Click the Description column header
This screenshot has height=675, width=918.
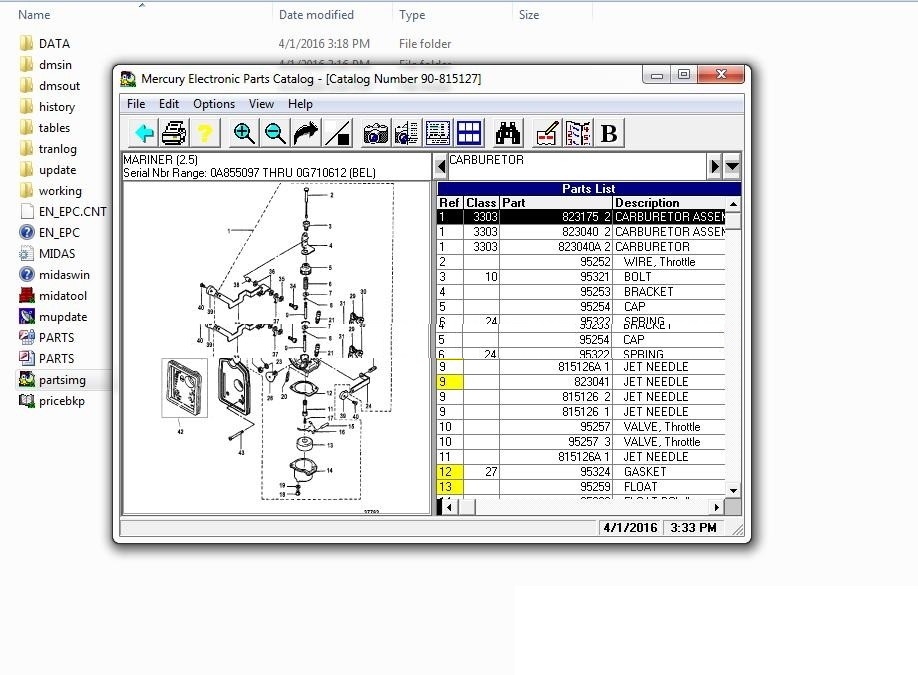(x=669, y=203)
